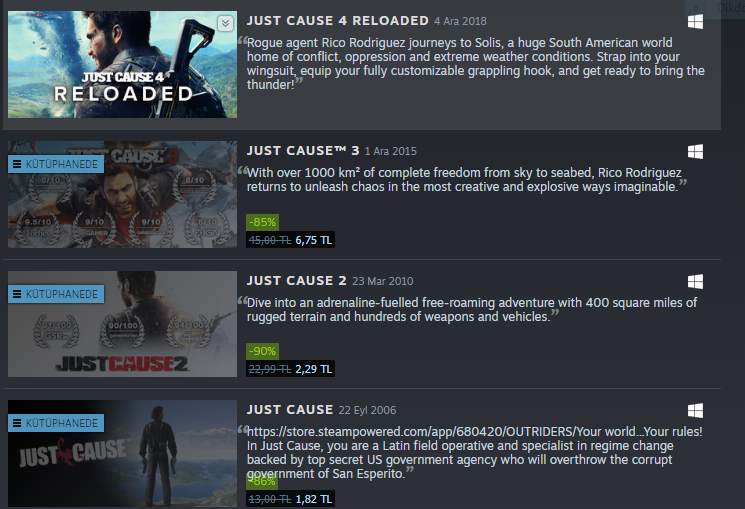This screenshot has height=509, width=745.
Task: Click the JUST CAUSE 2 title link
Action: click(x=296, y=280)
